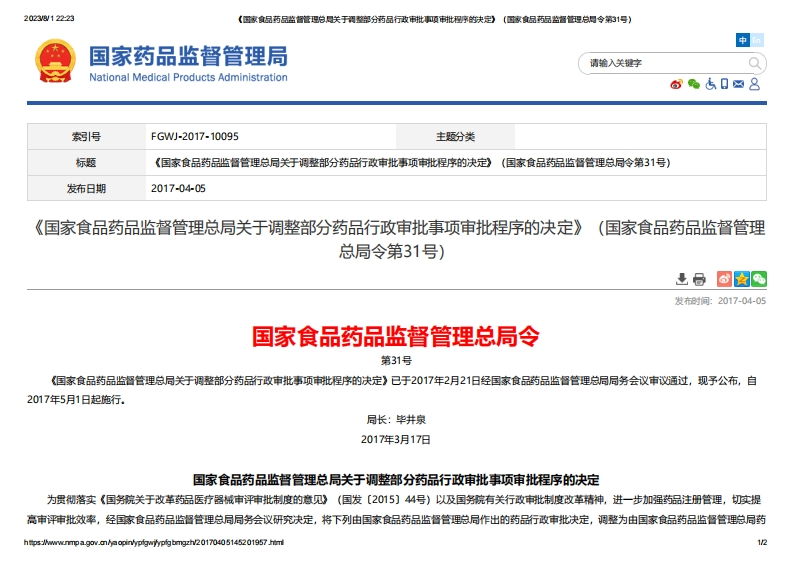The image size is (793, 561).
Task: Print the page using printer icon
Action: (699, 279)
